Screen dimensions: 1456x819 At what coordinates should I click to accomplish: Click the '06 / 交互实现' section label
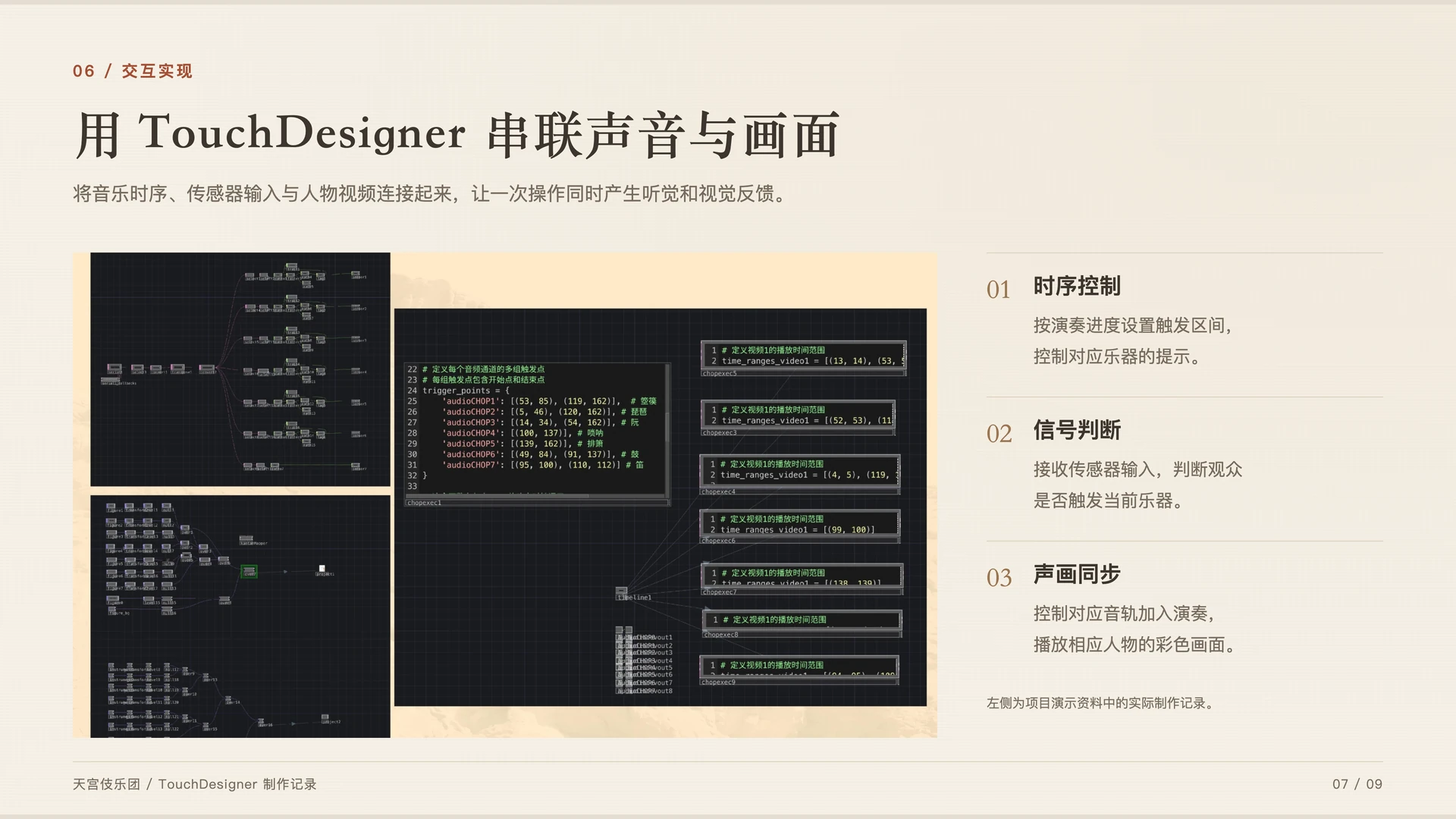(133, 71)
